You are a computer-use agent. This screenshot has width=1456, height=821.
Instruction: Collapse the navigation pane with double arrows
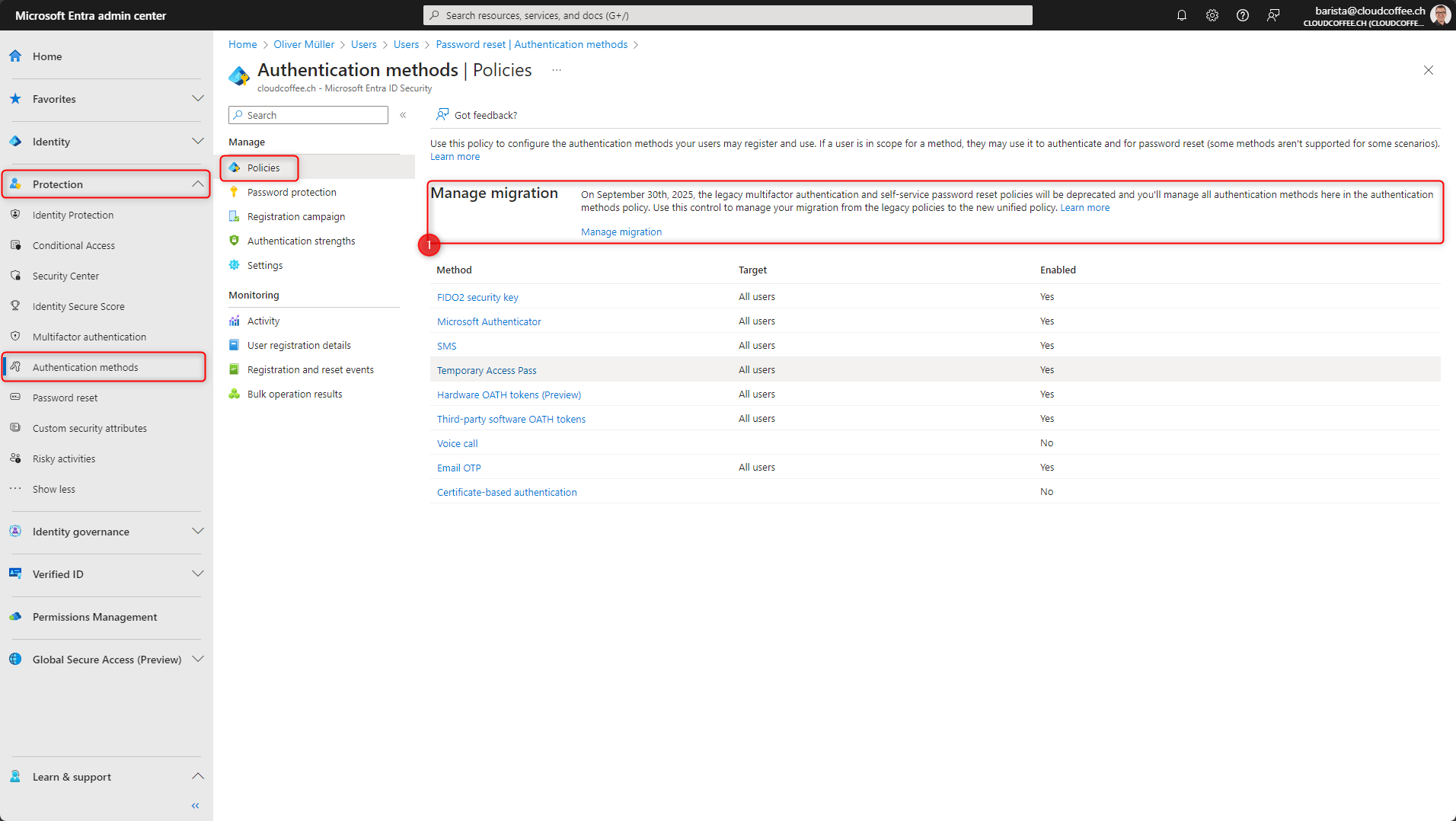(195, 805)
